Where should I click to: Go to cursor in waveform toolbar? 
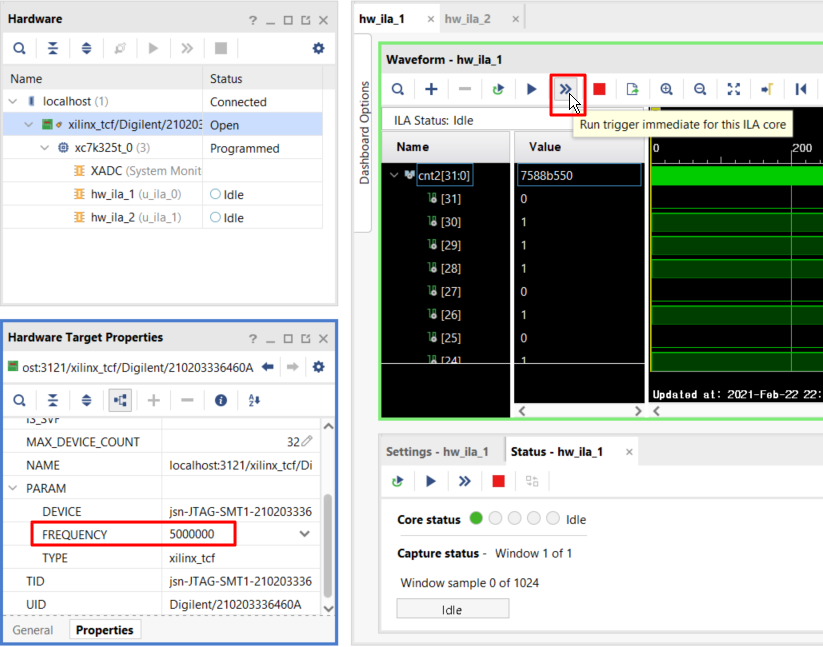pyautogui.click(x=767, y=89)
